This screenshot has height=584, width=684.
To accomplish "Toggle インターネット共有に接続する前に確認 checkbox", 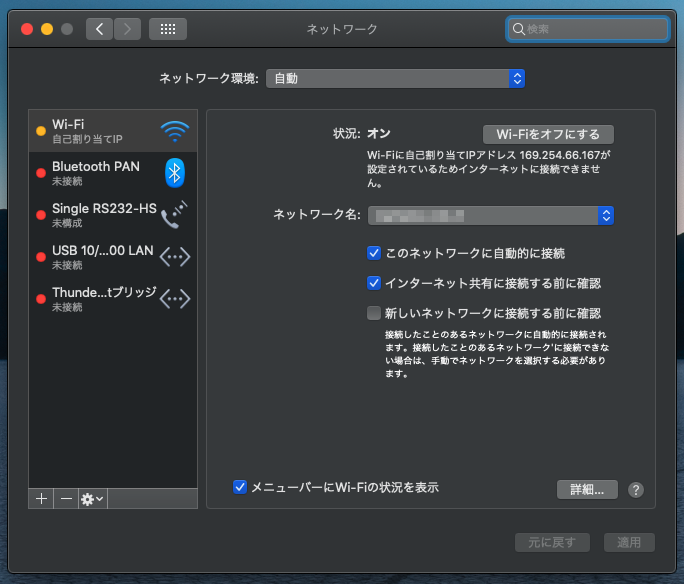I will click(374, 283).
